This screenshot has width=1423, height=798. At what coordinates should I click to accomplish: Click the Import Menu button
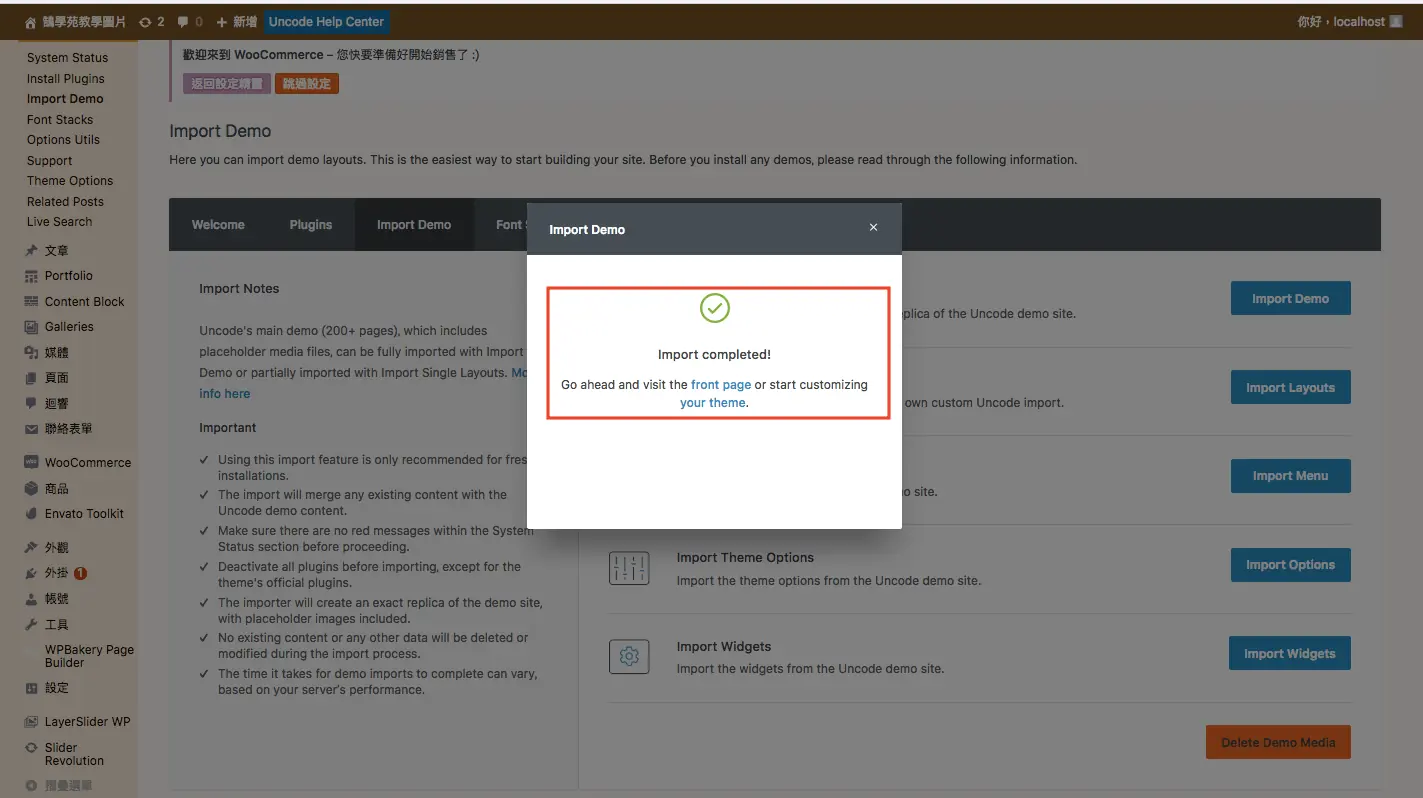coord(1290,476)
